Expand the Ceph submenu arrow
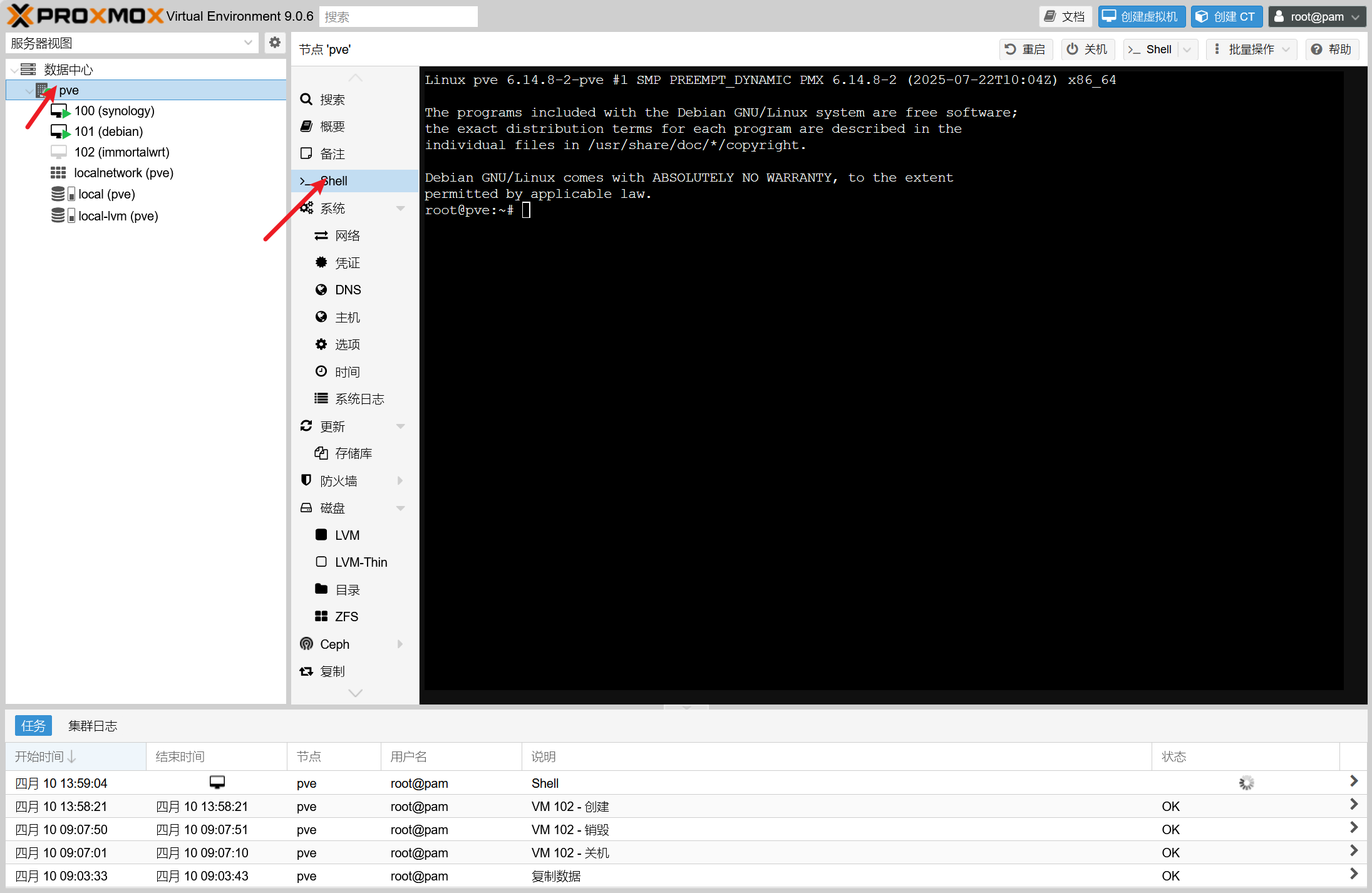Screen dimensions: 1372x893 pos(401,644)
